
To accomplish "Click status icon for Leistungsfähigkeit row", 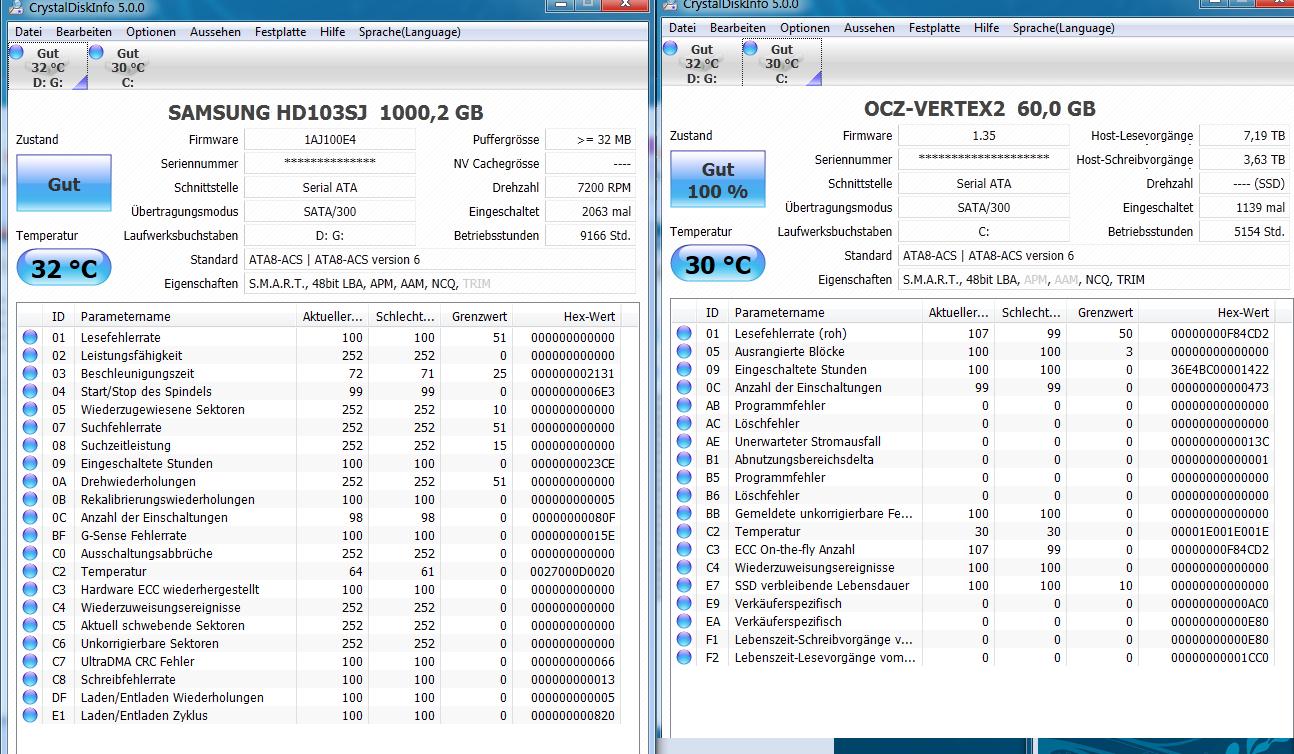I will tap(30, 356).
